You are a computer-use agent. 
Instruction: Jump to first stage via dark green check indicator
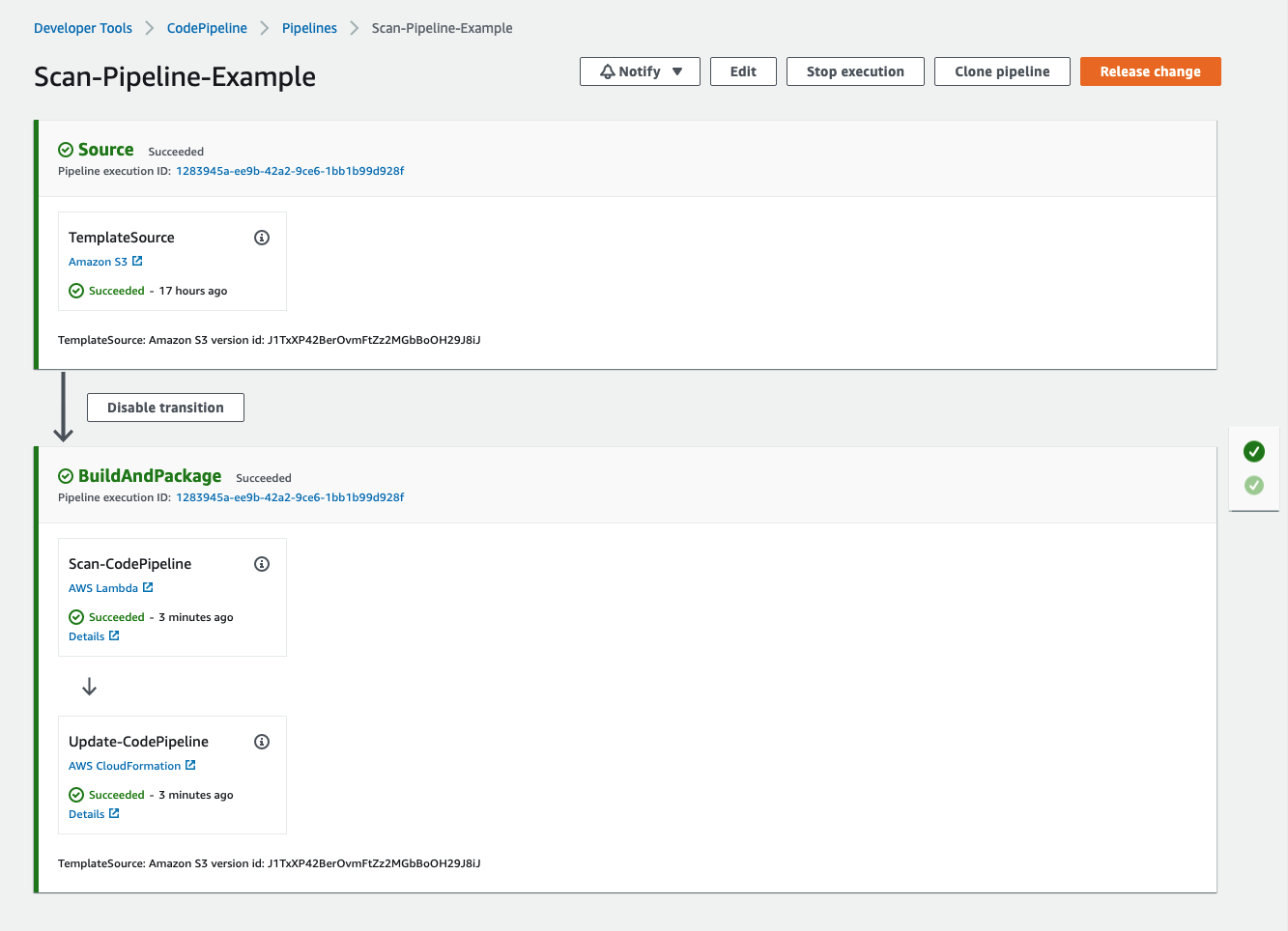point(1254,451)
